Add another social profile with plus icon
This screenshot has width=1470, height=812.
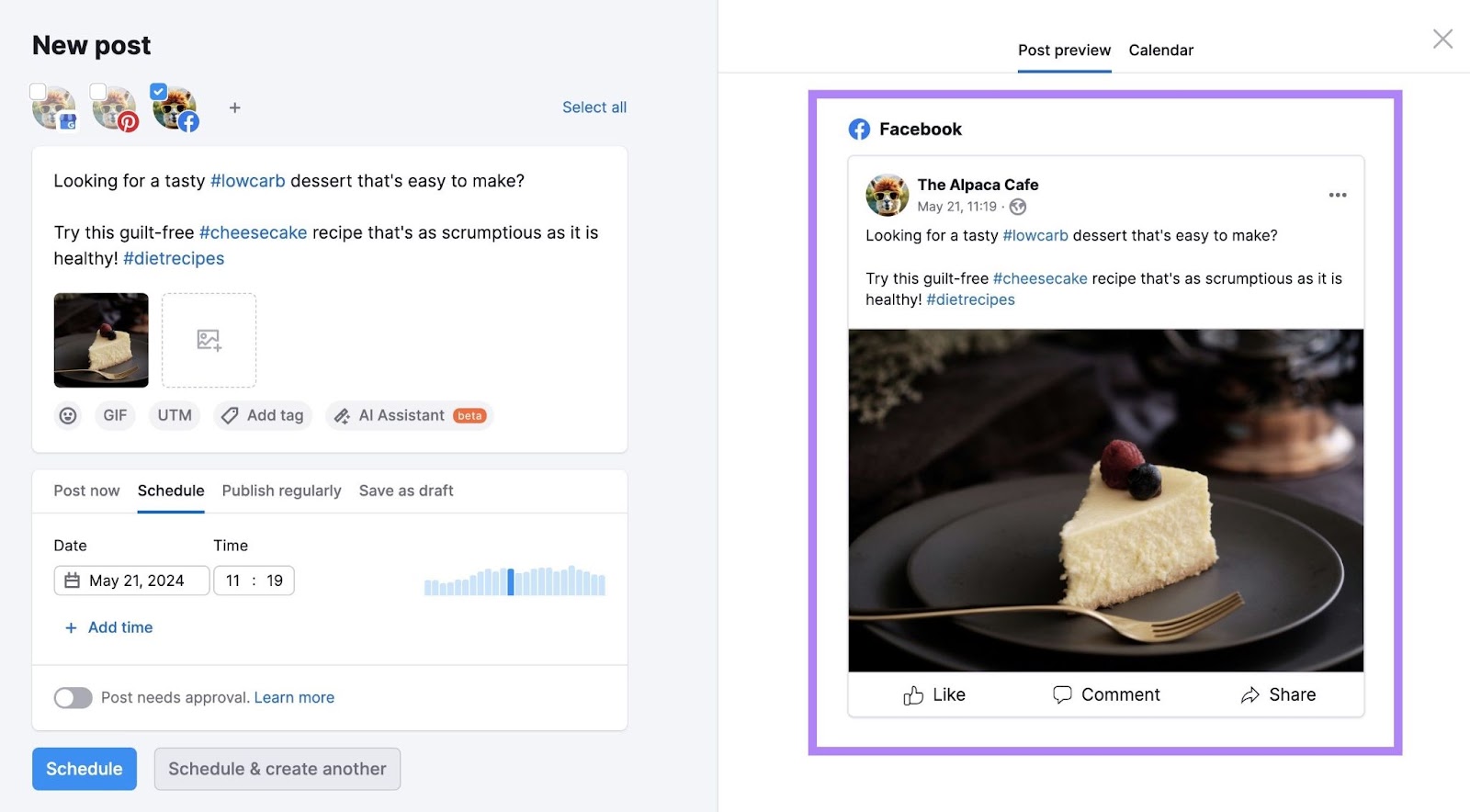235,107
